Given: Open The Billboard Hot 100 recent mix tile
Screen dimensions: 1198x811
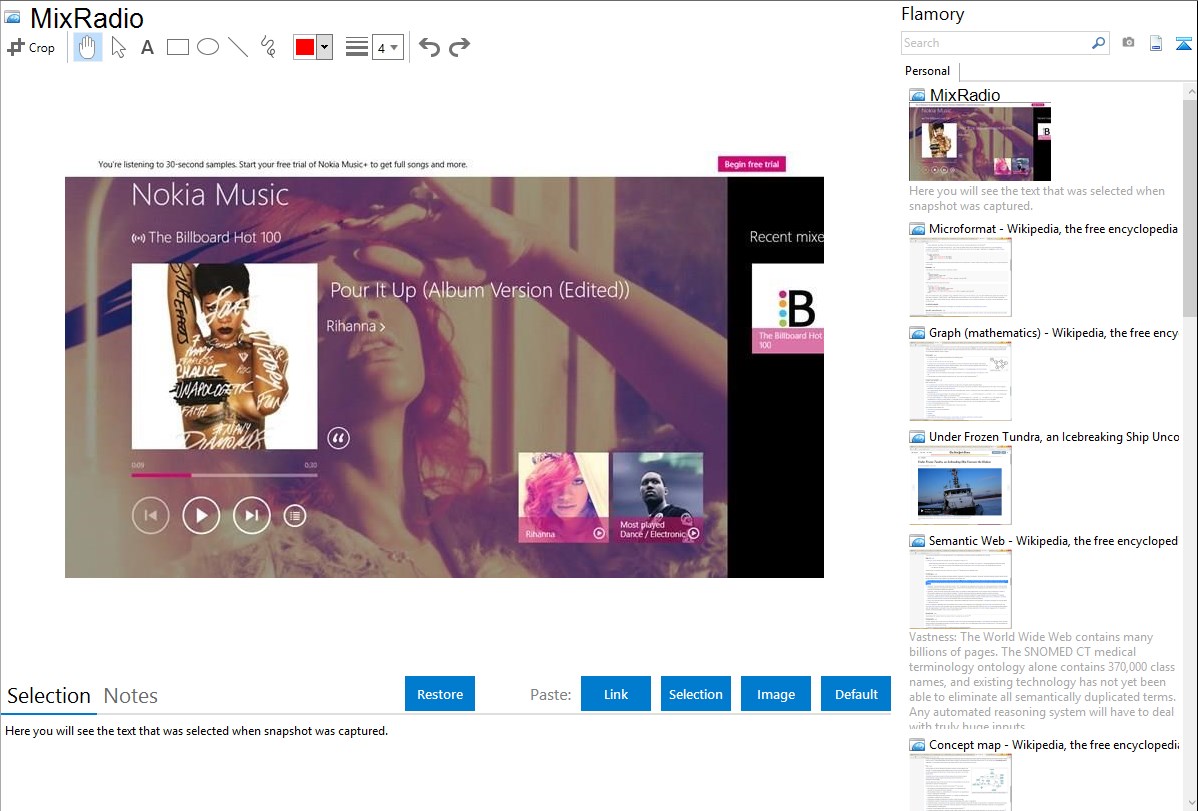Looking at the screenshot, I should point(788,309).
